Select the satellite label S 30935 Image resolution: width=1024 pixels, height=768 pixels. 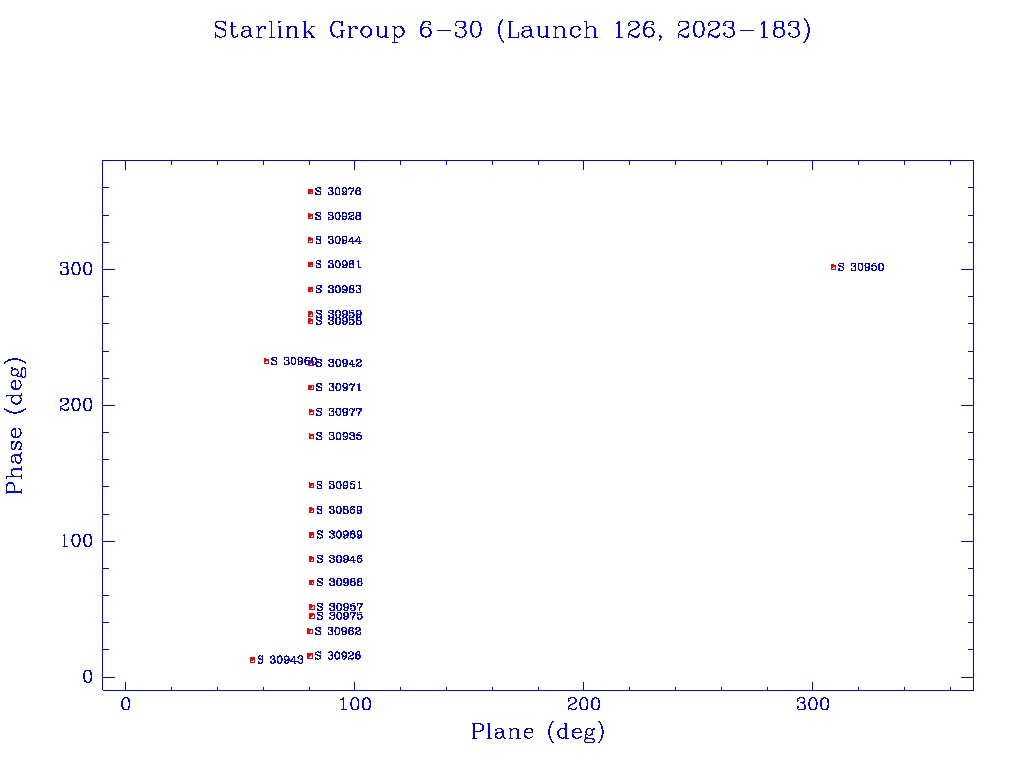tap(339, 436)
